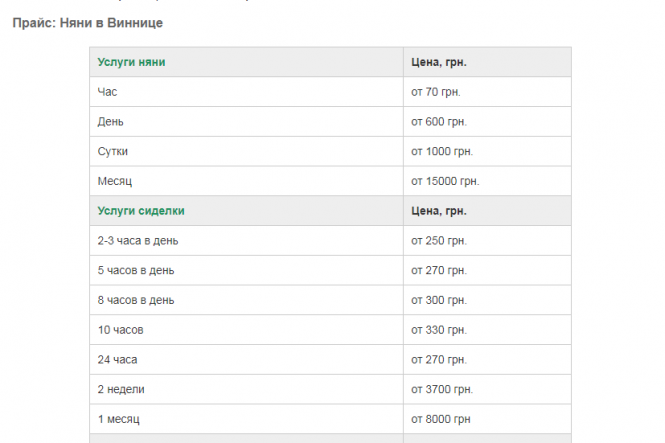This screenshot has width=665, height=443.
Task: Click the "День" service cell
Action: (111, 122)
